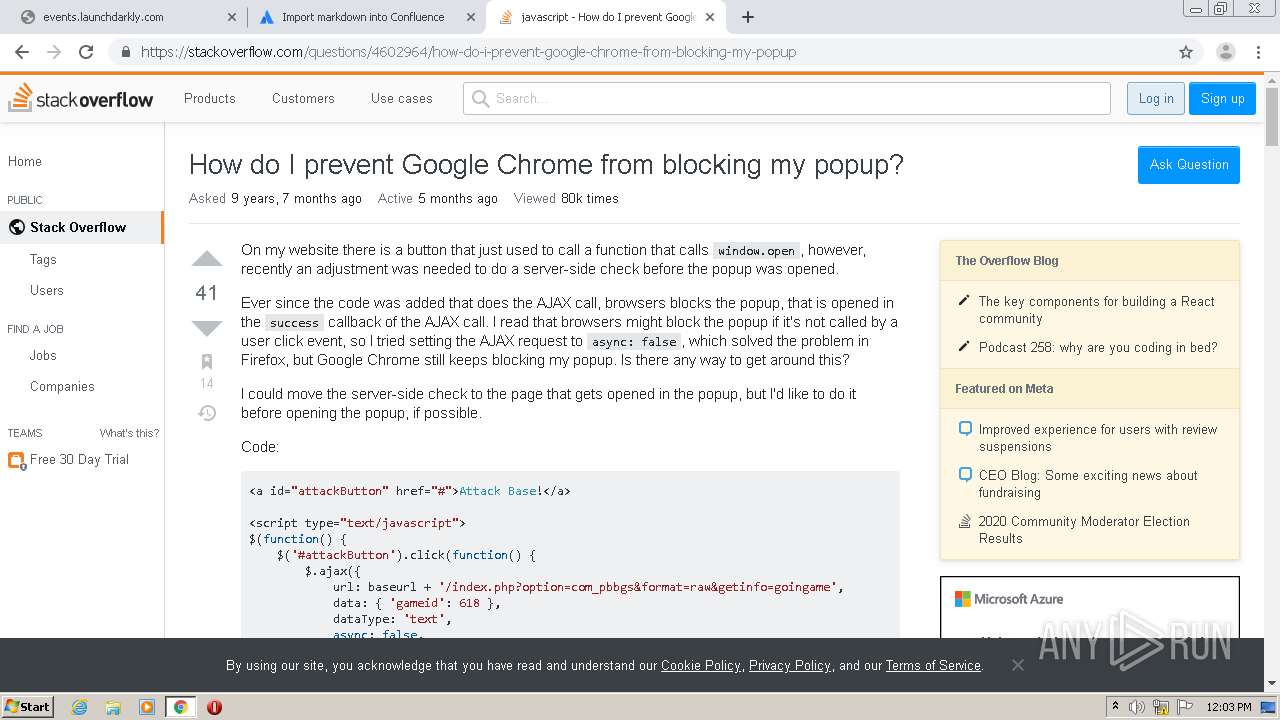The image size is (1280, 720).
Task: Open the Cookie Policy link
Action: pyautogui.click(x=701, y=665)
